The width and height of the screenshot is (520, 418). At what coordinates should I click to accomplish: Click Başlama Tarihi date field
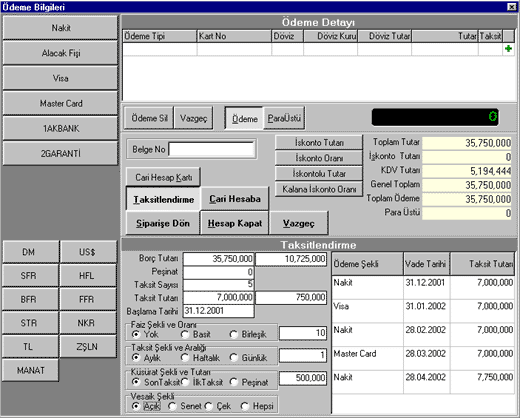tap(218, 311)
